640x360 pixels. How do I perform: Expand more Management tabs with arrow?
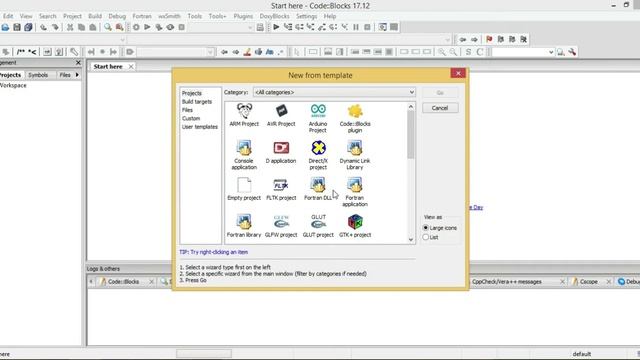[x=77, y=75]
